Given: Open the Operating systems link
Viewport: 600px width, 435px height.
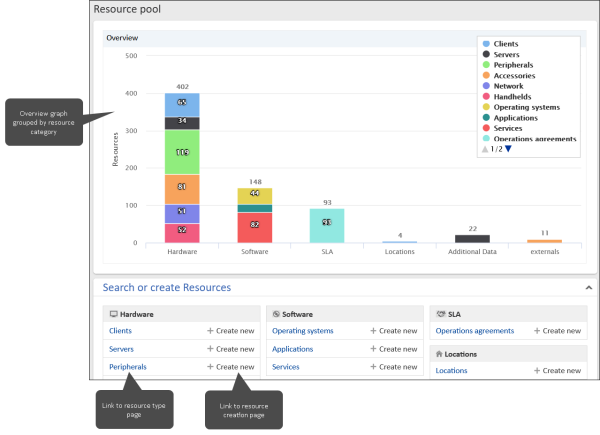Looking at the screenshot, I should point(302,331).
